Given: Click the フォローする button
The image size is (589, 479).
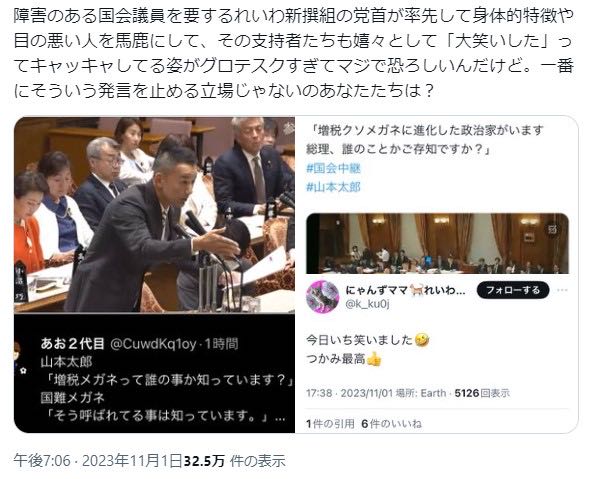Looking at the screenshot, I should 513,290.
